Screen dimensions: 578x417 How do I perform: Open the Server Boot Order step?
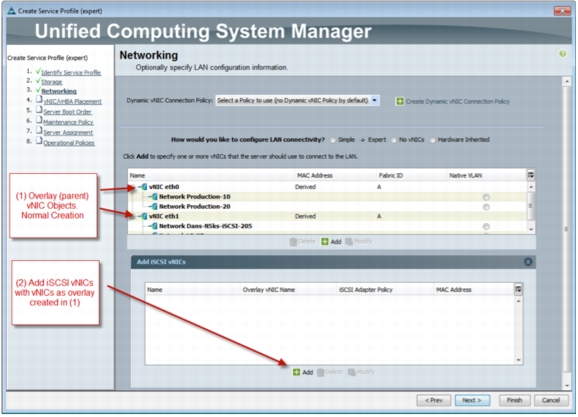pyautogui.click(x=67, y=112)
